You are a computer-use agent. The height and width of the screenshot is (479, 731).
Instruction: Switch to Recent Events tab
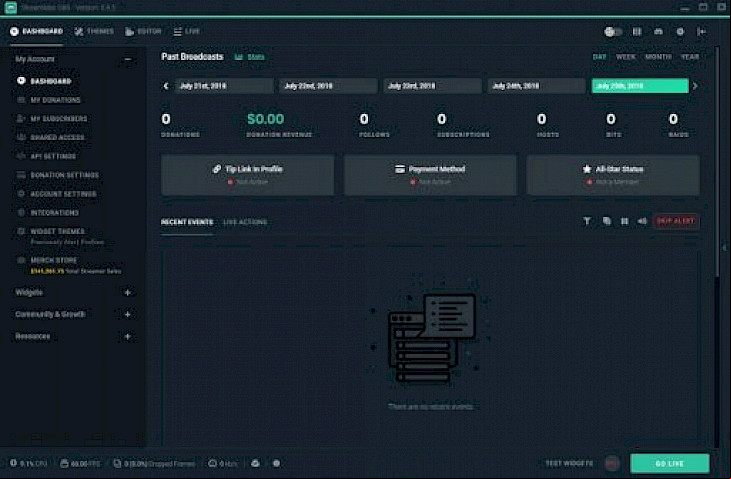point(187,222)
